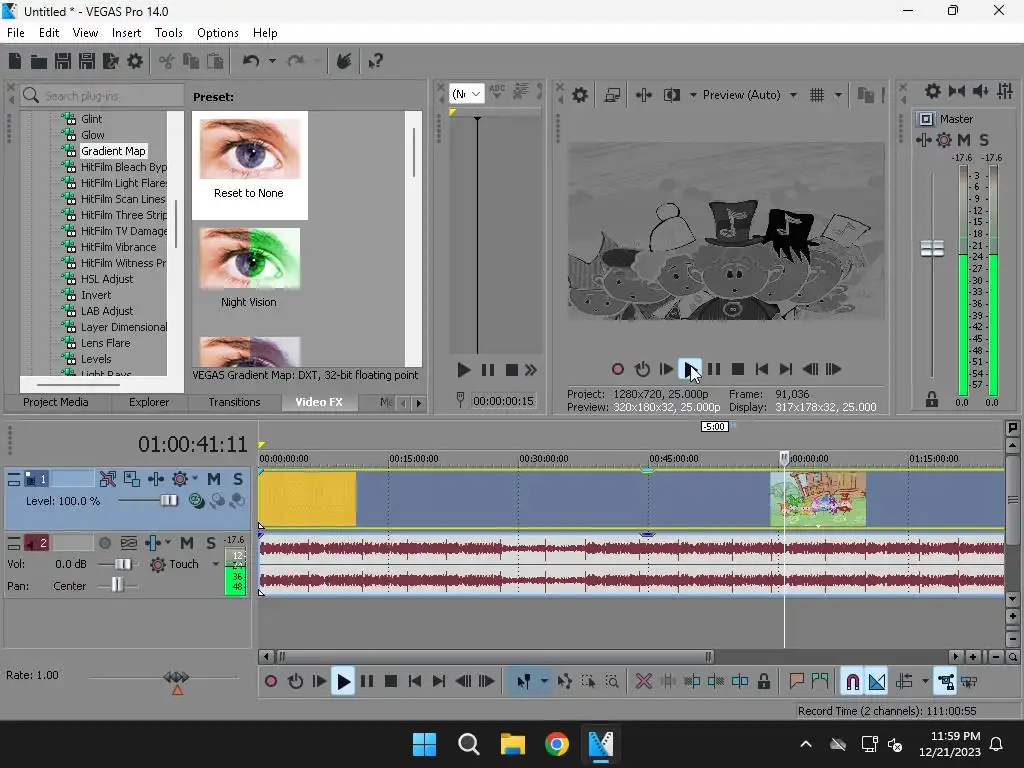Save the project using the floppy icon
Viewport: 1024px width, 768px height.
63,61
